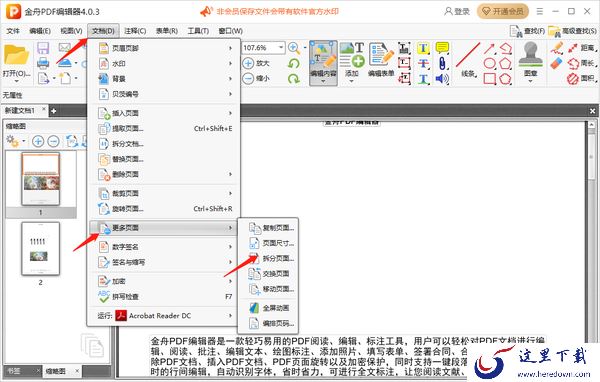This screenshot has height=382, width=600.
Task: Click 登录 login button
Action: (457, 11)
